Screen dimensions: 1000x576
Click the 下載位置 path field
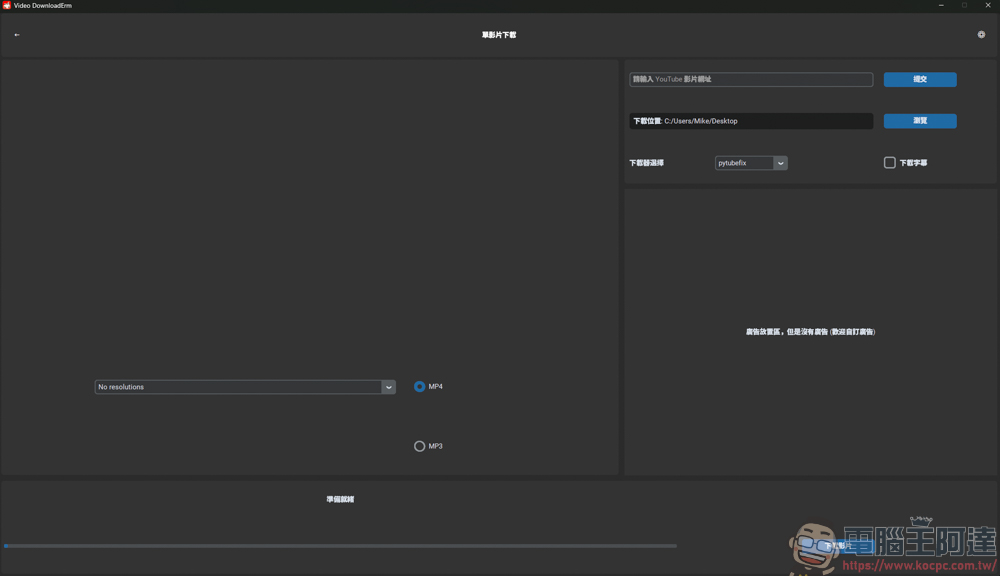[x=751, y=121]
